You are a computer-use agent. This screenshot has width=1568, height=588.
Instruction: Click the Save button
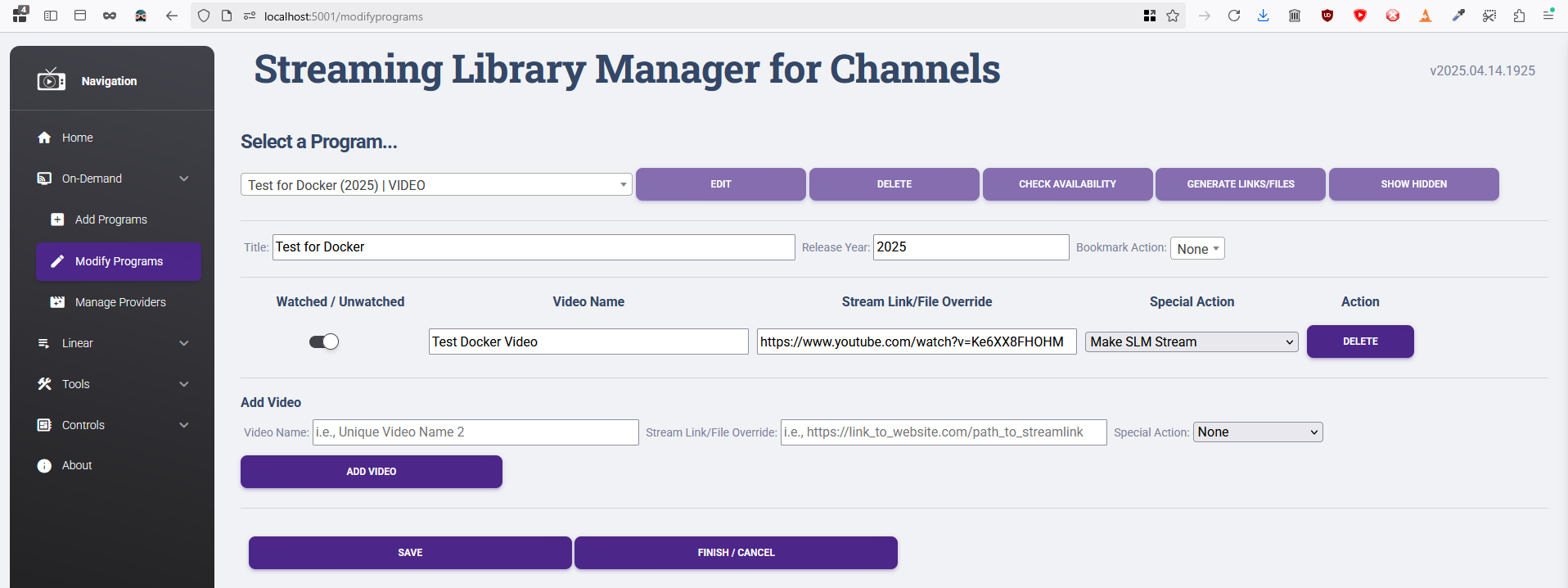(410, 553)
